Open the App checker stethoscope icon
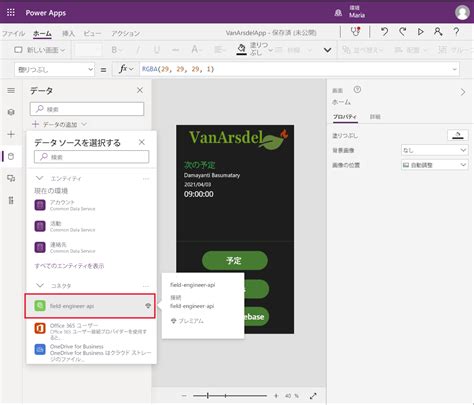Screen dimensions: 474x405 [355, 32]
